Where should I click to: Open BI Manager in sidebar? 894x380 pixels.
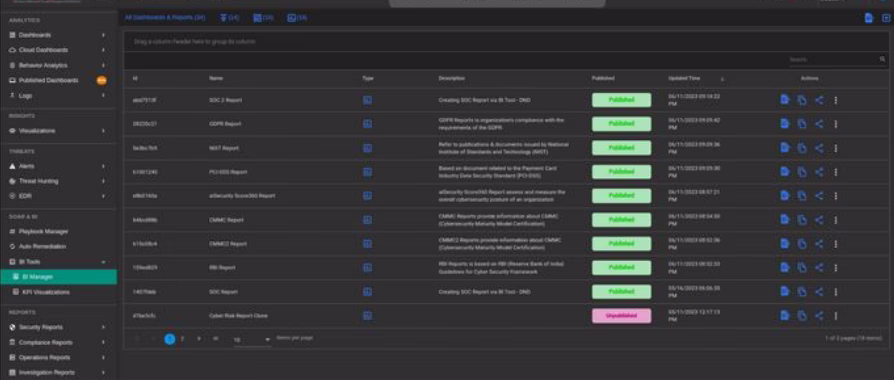click(x=58, y=277)
